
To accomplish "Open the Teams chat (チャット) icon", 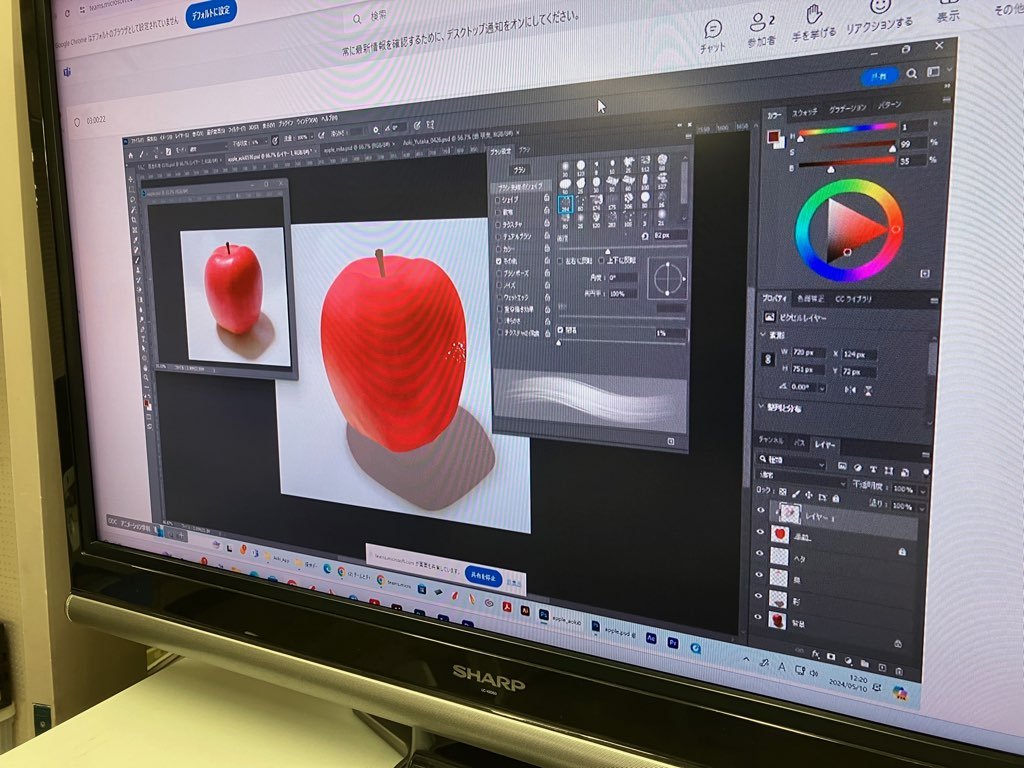I will pyautogui.click(x=712, y=29).
